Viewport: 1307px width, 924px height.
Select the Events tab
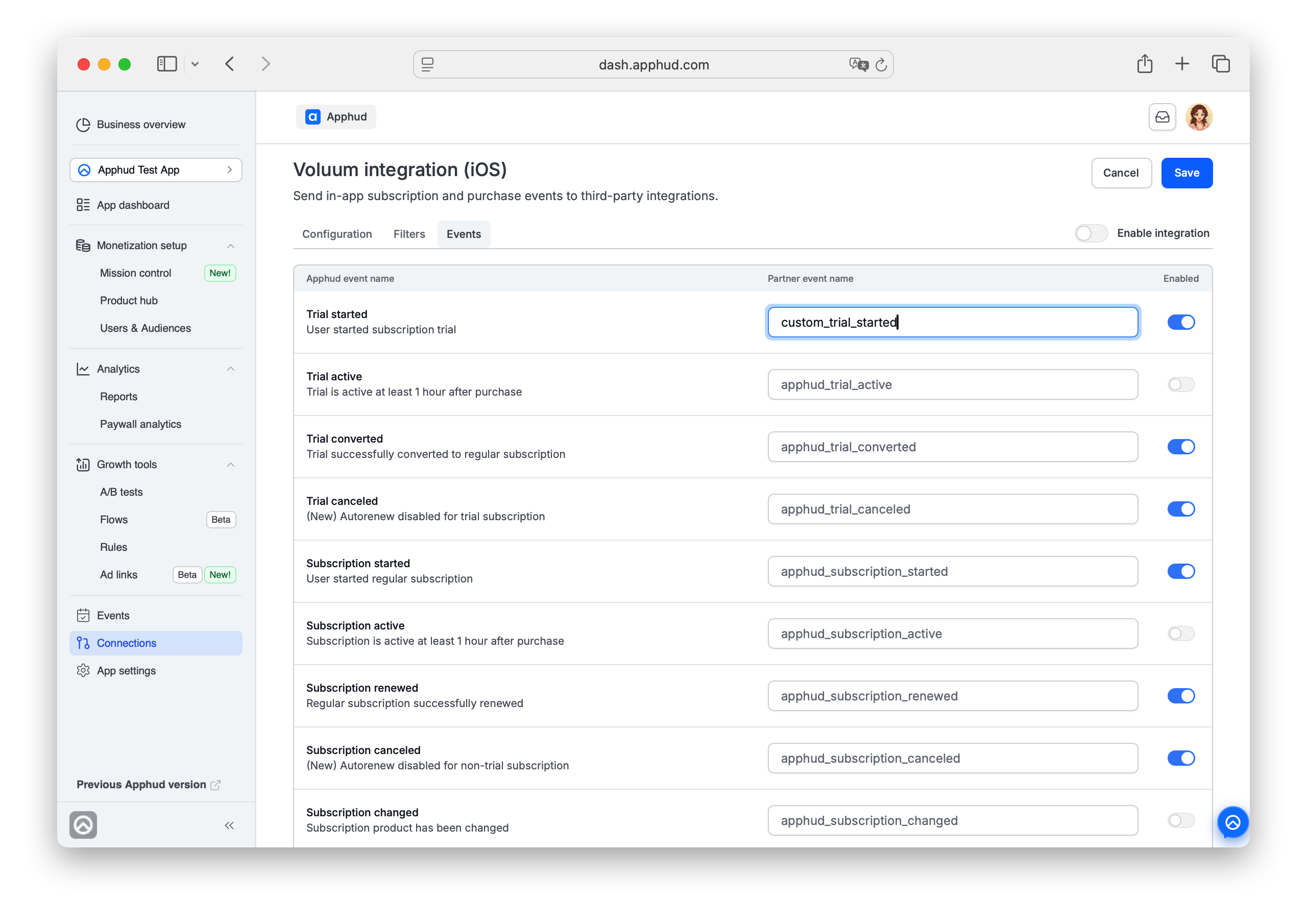pyautogui.click(x=464, y=234)
